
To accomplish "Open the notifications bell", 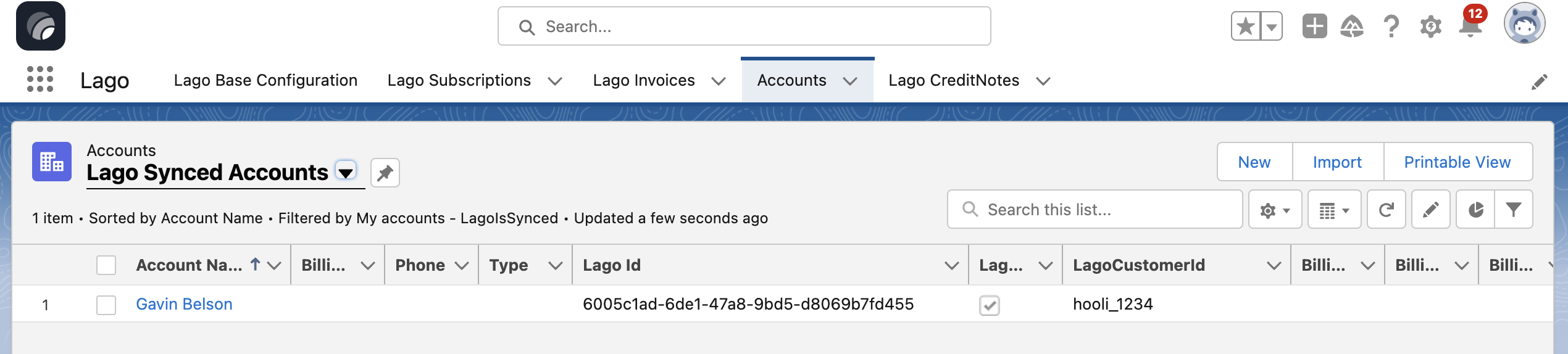I will click(1470, 27).
